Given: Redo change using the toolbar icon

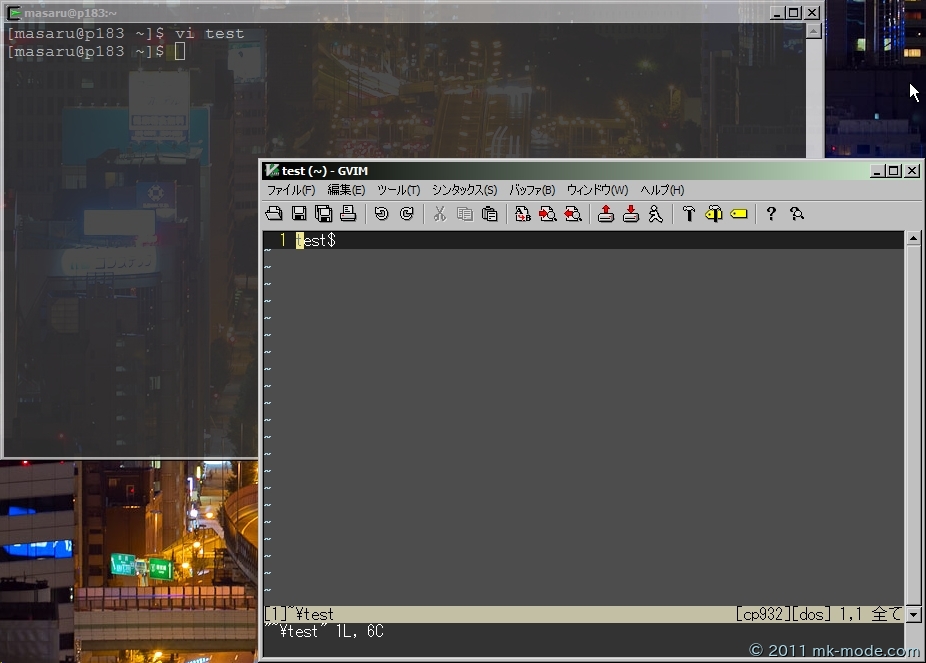Looking at the screenshot, I should 406,213.
